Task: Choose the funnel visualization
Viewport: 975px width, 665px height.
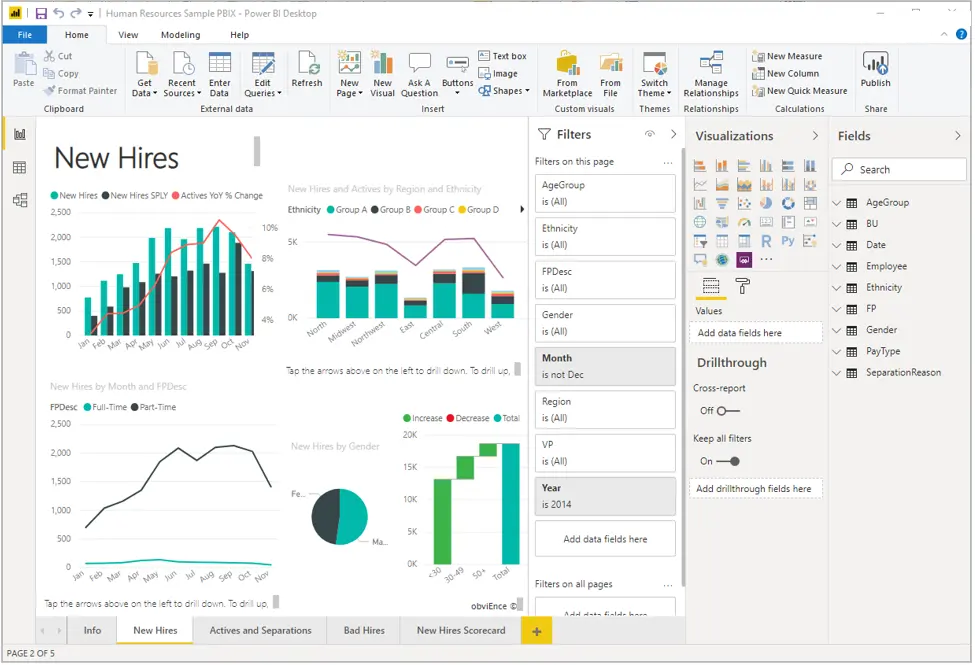Action: [x=722, y=203]
